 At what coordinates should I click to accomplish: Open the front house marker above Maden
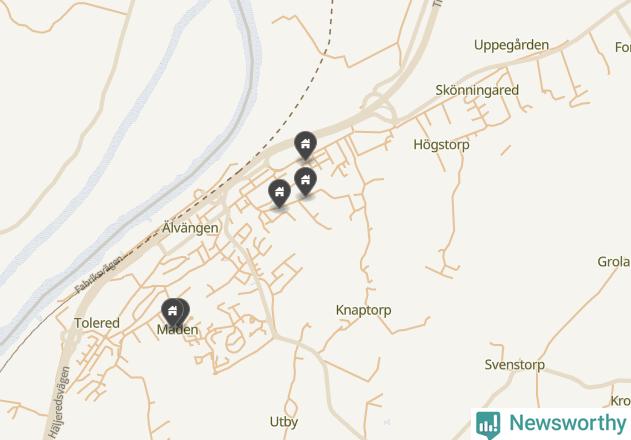[x=172, y=312]
